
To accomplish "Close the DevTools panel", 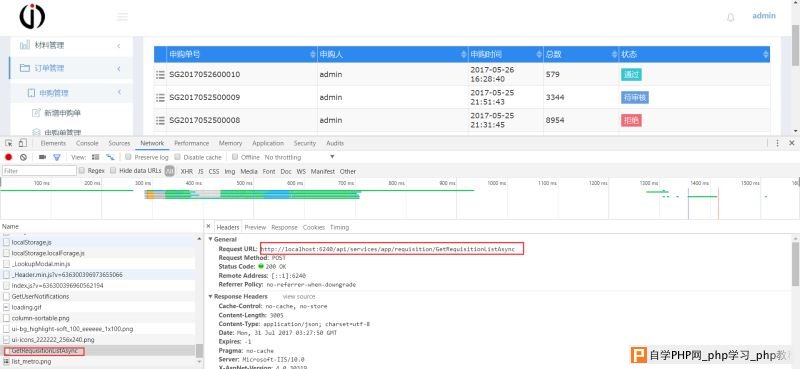I will [x=791, y=143].
